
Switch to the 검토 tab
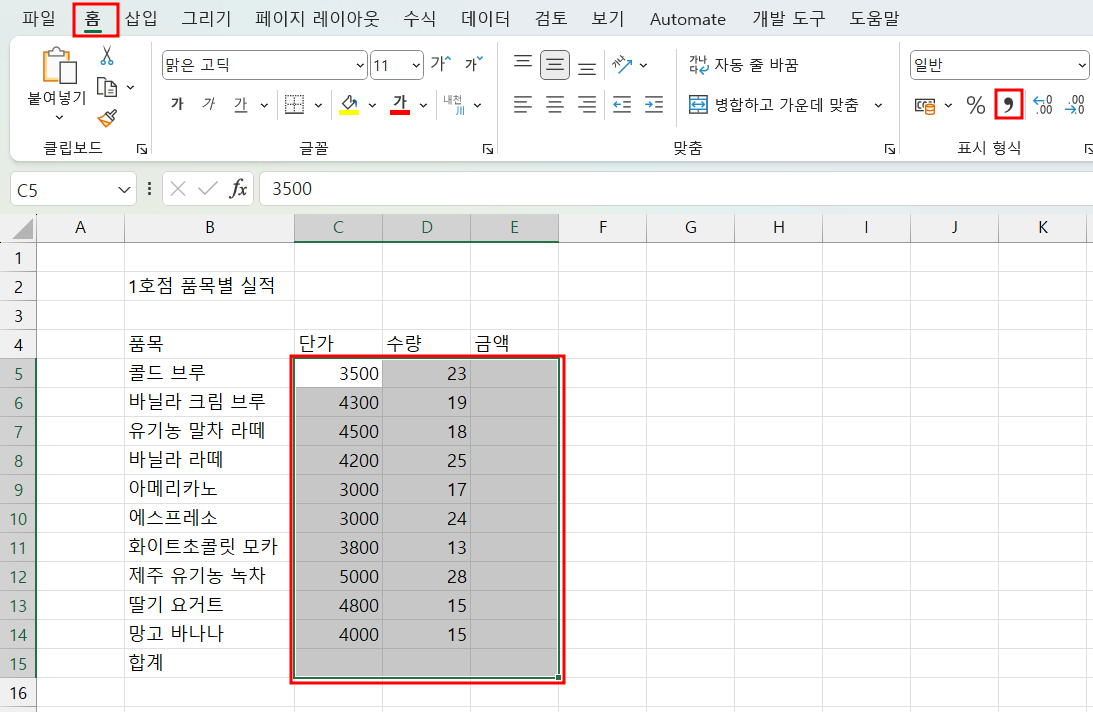click(x=551, y=19)
